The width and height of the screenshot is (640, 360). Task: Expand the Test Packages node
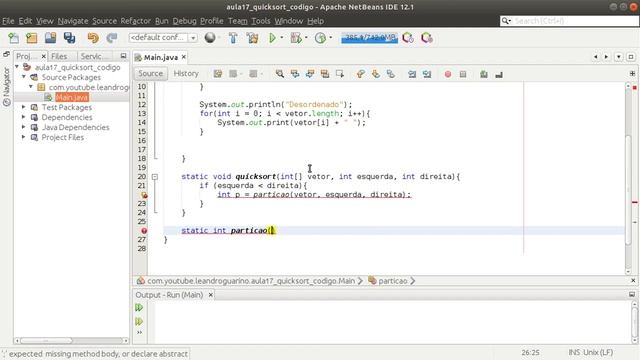coord(24,107)
